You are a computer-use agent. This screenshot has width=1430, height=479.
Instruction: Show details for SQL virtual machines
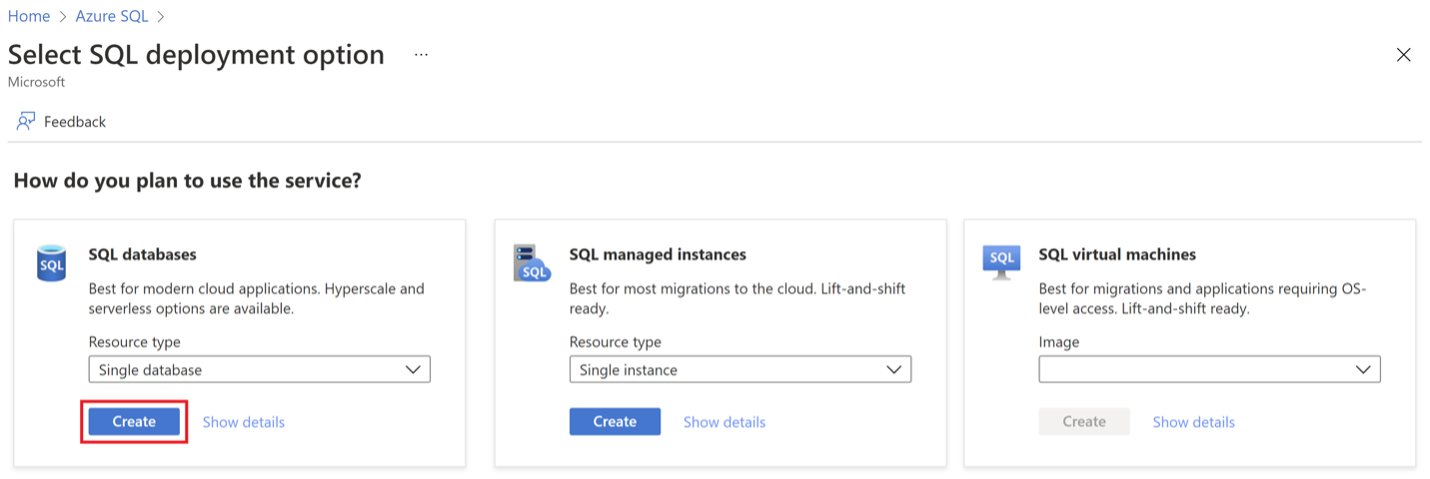click(x=1194, y=422)
